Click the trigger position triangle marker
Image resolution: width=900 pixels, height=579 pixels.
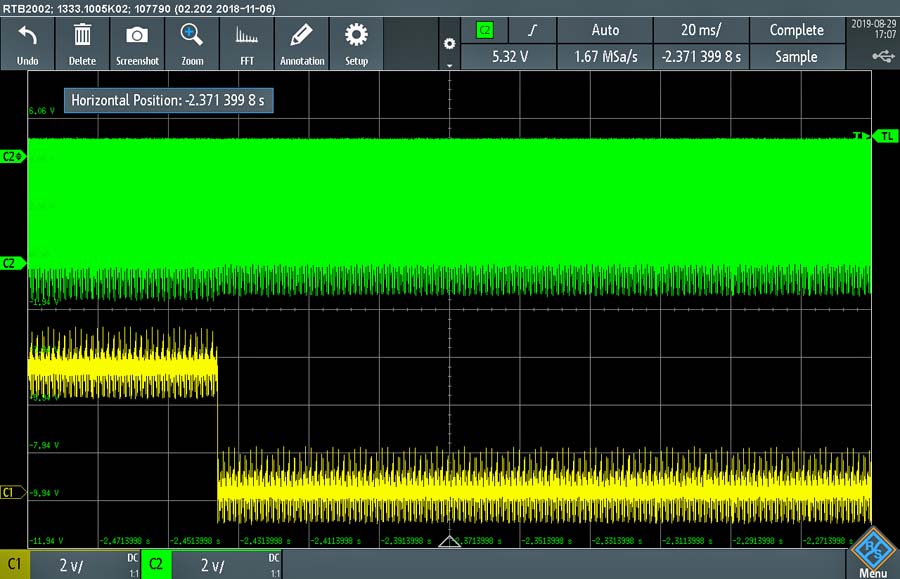click(449, 541)
